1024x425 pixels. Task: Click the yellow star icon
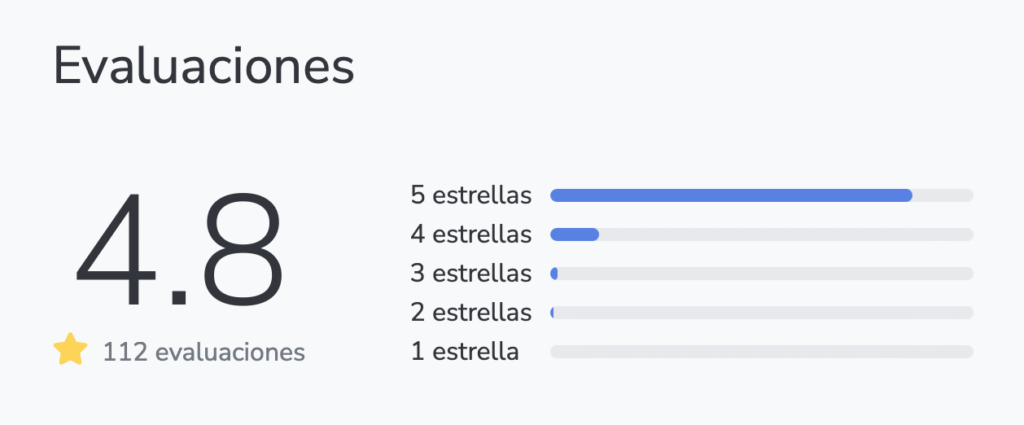tap(70, 351)
